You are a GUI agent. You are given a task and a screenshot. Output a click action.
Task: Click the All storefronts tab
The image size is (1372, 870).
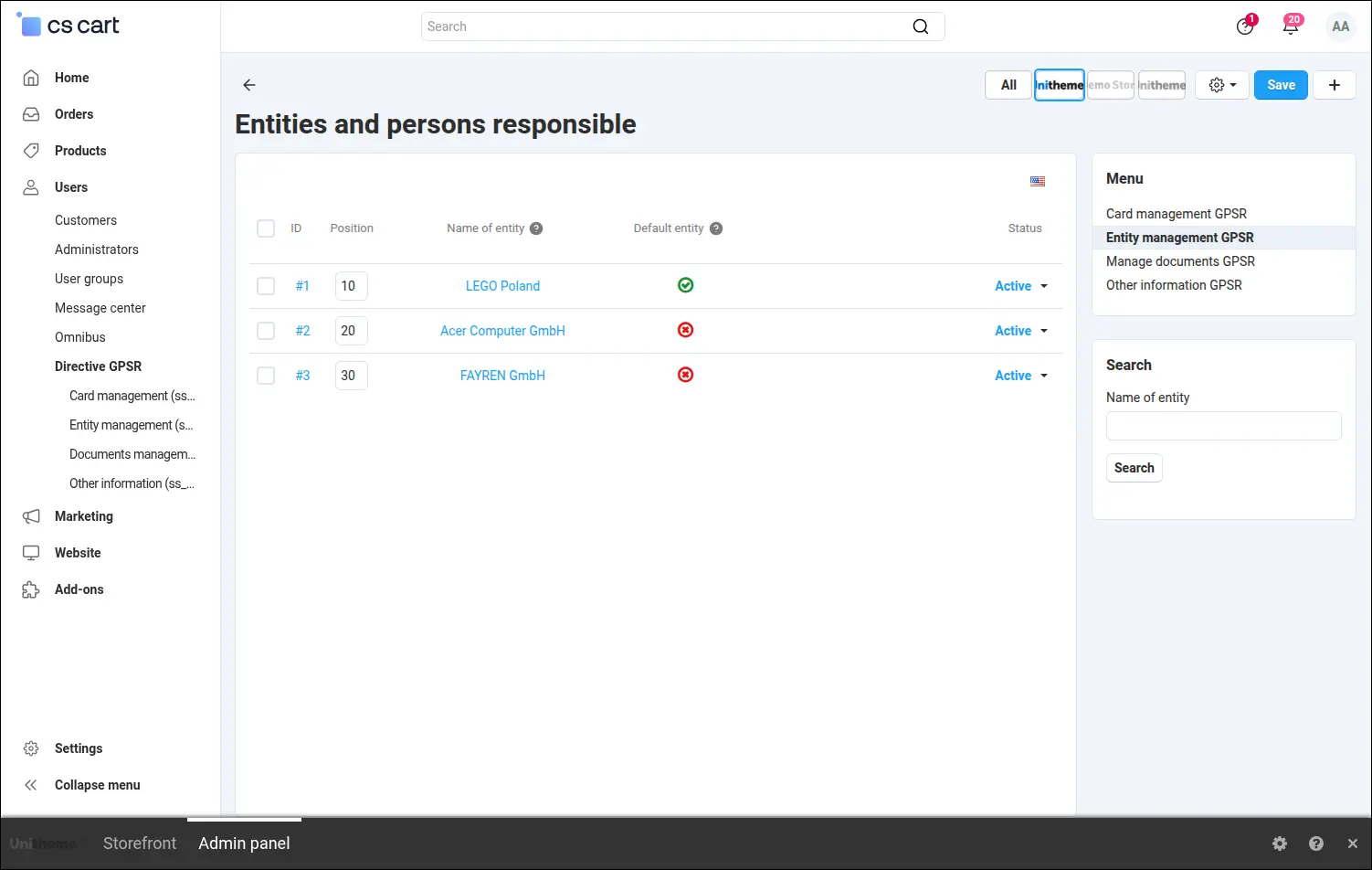point(1008,85)
